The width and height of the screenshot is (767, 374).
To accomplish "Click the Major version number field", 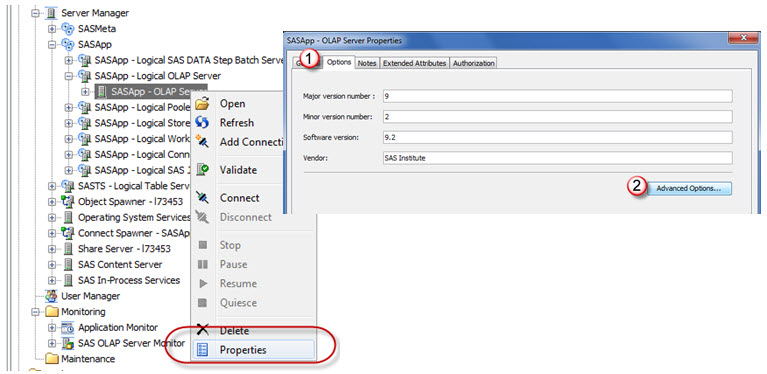I will (x=558, y=96).
